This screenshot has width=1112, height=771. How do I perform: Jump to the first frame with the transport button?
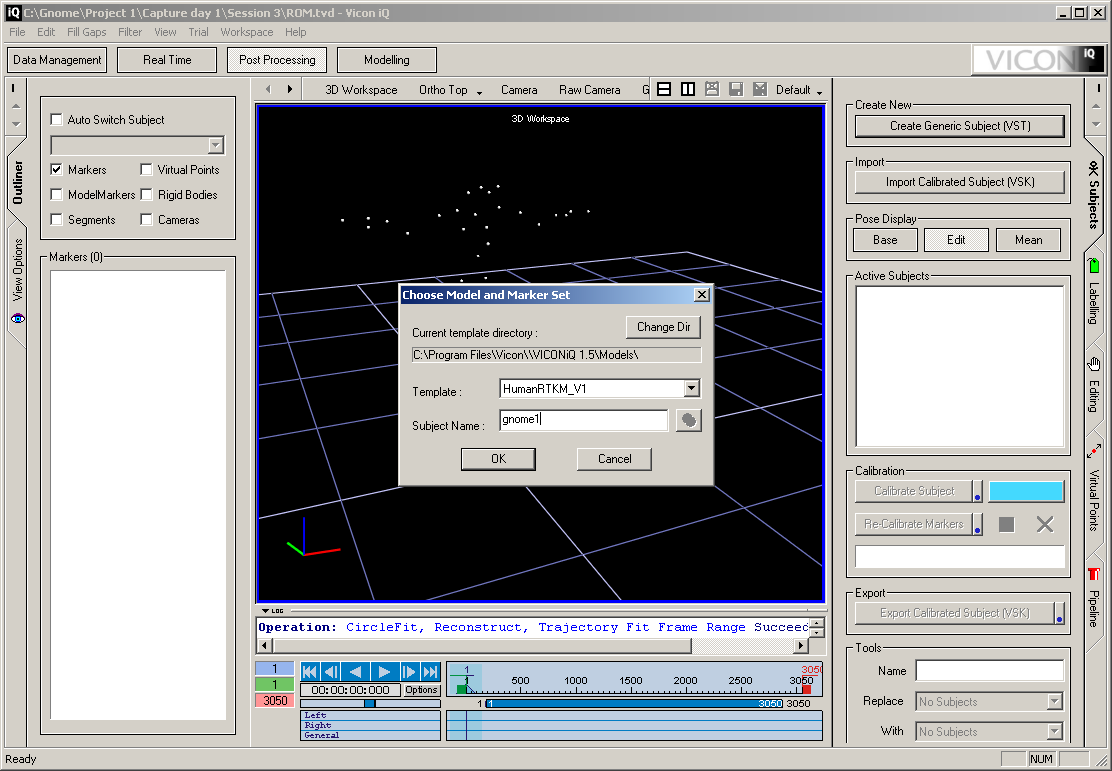point(310,672)
